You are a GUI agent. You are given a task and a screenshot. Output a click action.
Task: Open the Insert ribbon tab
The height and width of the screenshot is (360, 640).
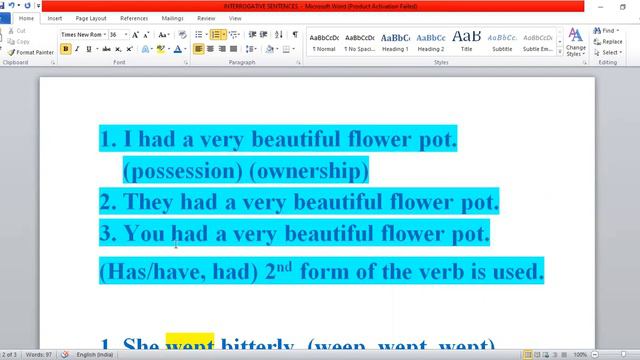point(55,18)
